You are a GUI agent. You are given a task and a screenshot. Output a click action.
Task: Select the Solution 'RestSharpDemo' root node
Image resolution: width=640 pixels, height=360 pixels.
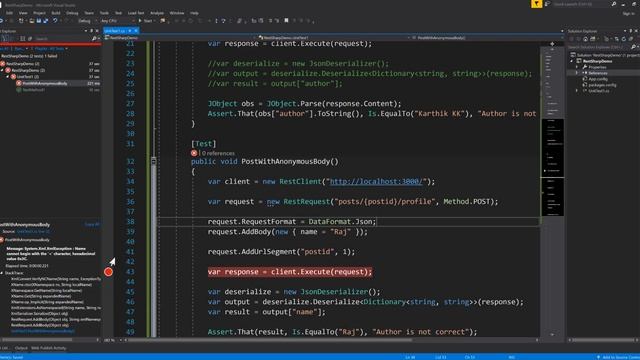[x=606, y=55]
